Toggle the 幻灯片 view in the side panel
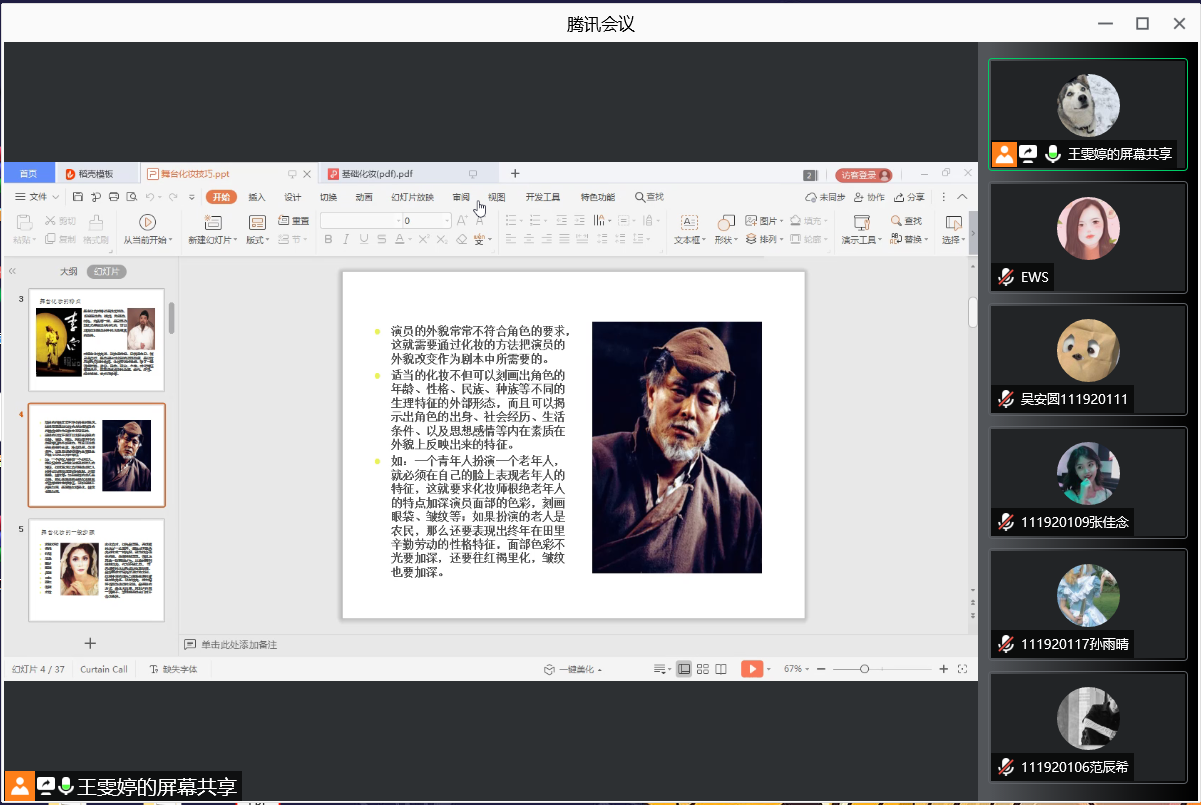Screen dimensions: 1201x805 point(106,271)
